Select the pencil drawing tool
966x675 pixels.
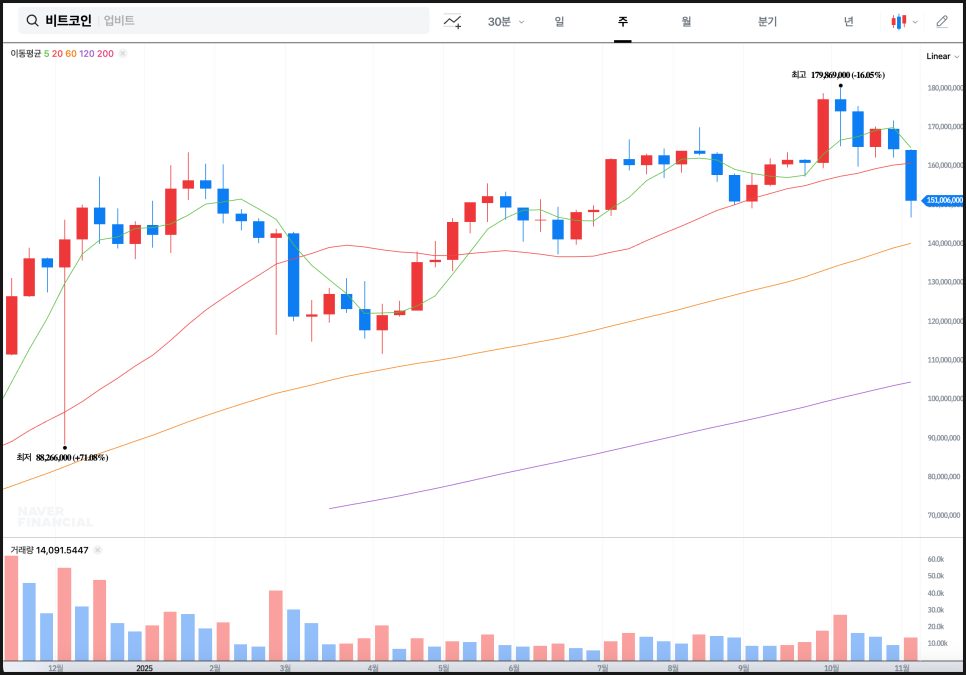click(x=942, y=21)
